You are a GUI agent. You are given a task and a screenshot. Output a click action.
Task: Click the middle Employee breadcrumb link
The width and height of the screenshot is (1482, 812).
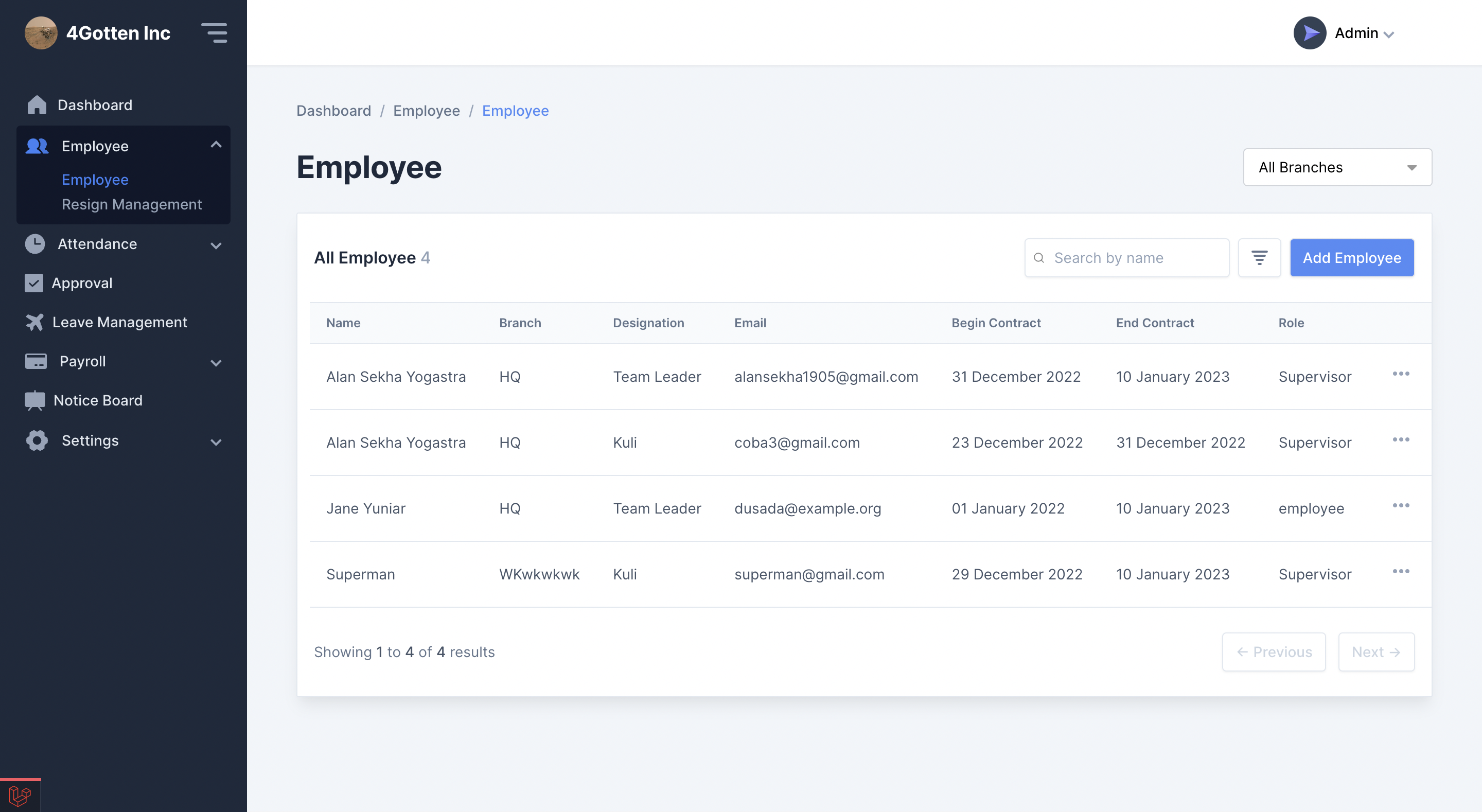tap(426, 111)
